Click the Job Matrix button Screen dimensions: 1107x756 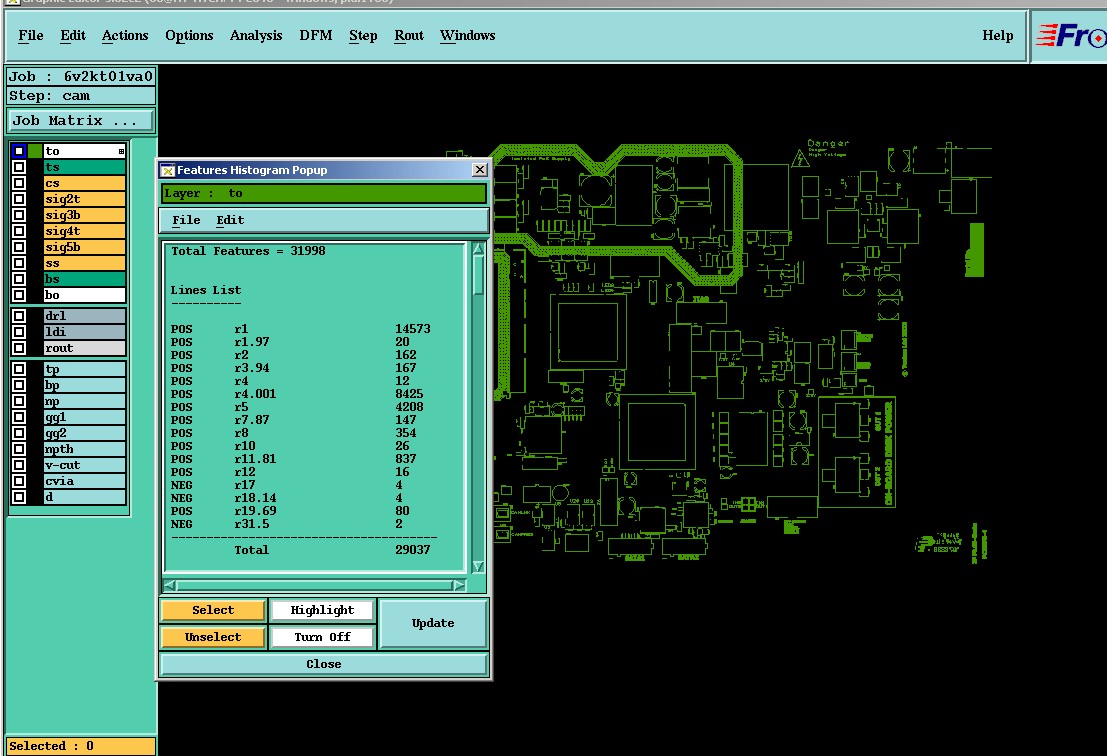point(81,121)
